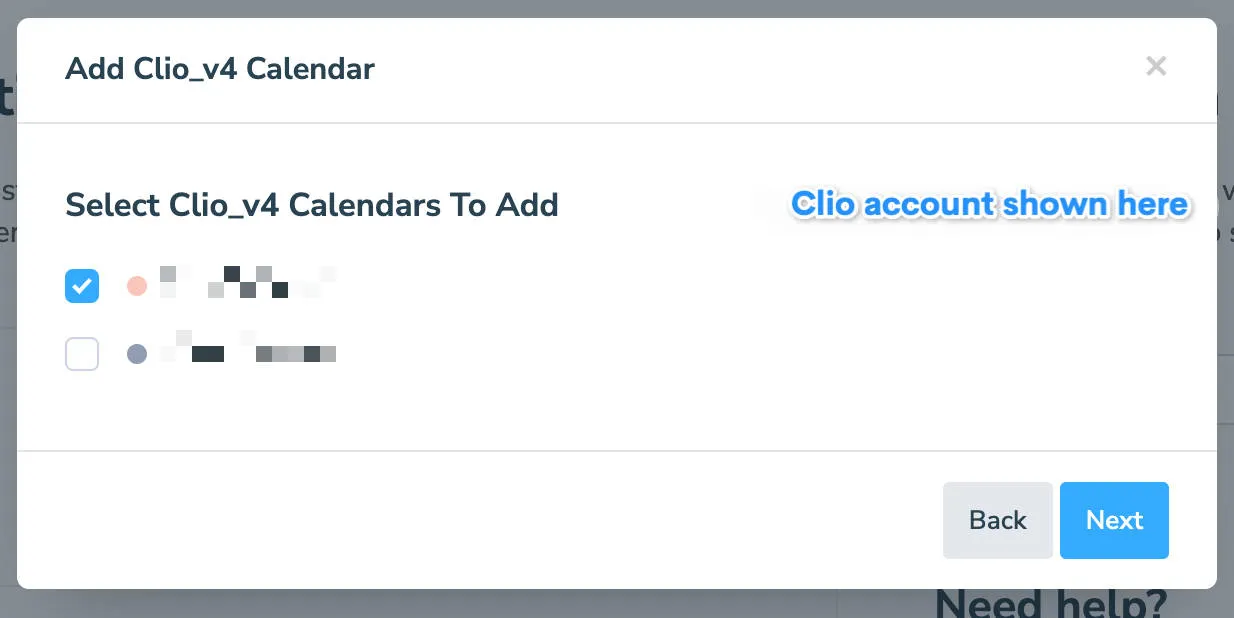Click the Add Clio_v4 Calendar title
The image size is (1234, 618).
(x=220, y=68)
